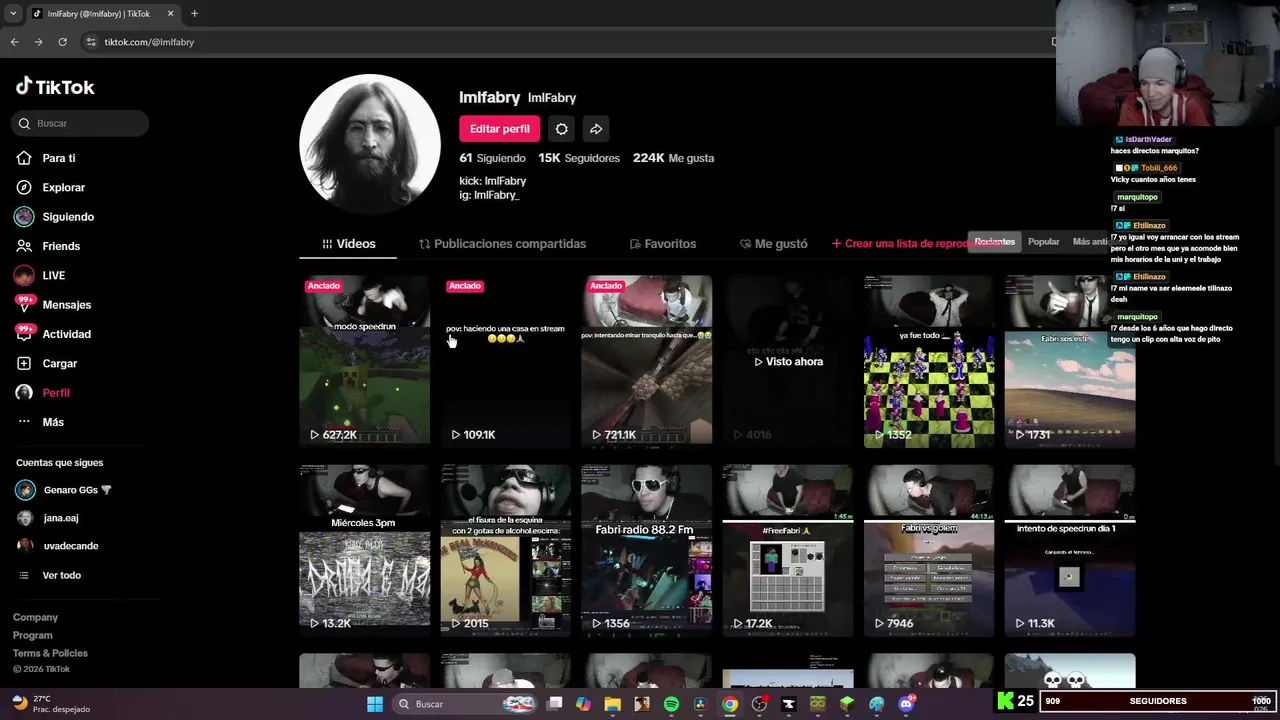
Task: Open Discord from the taskbar
Action: (906, 704)
